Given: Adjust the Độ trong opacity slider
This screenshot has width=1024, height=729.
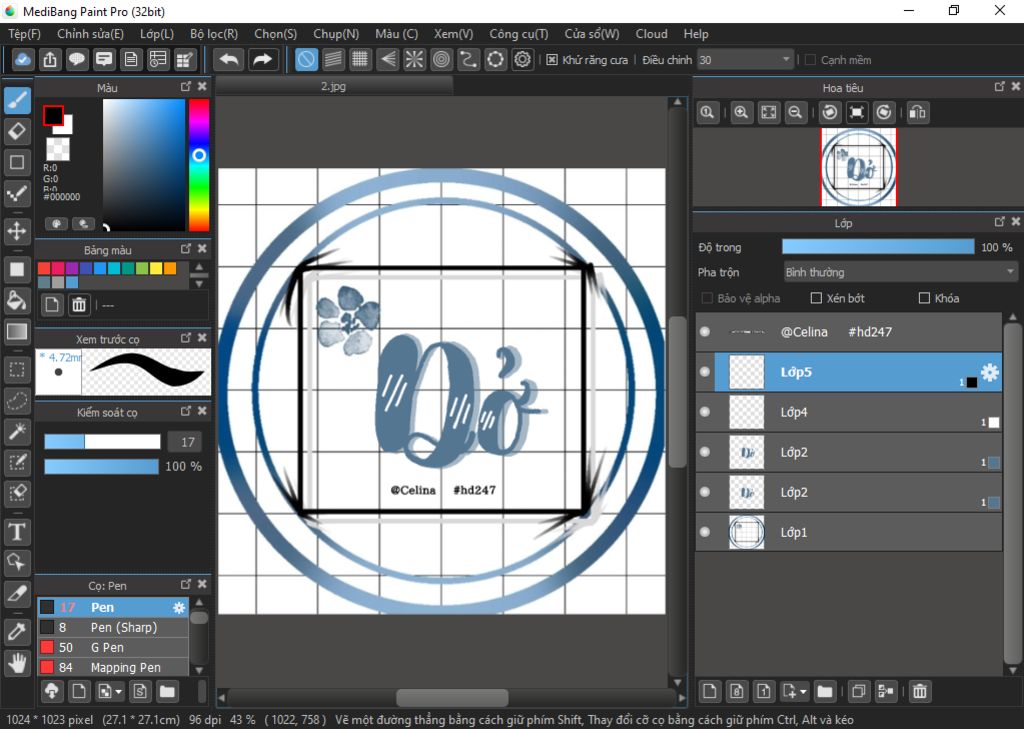Looking at the screenshot, I should (x=878, y=247).
